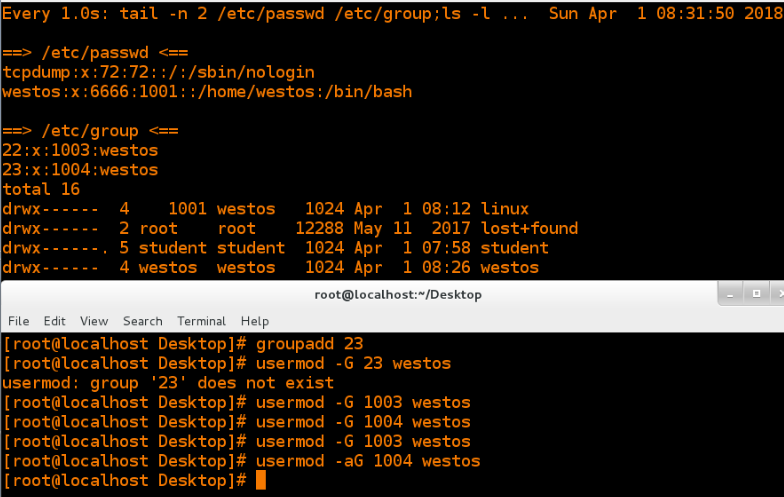Screen dimensions: 784x497
Task: Open the Terminal menu
Action: click(202, 321)
